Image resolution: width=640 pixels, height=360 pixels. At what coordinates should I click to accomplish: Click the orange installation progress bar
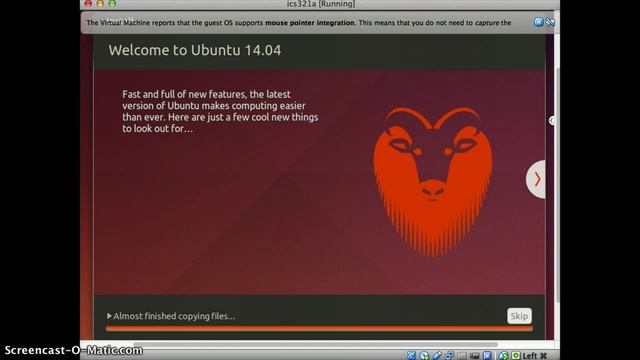click(x=319, y=328)
